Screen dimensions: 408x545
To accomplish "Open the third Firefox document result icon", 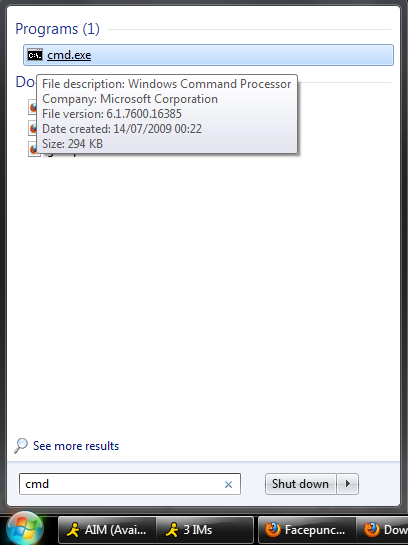I will click(x=32, y=149).
